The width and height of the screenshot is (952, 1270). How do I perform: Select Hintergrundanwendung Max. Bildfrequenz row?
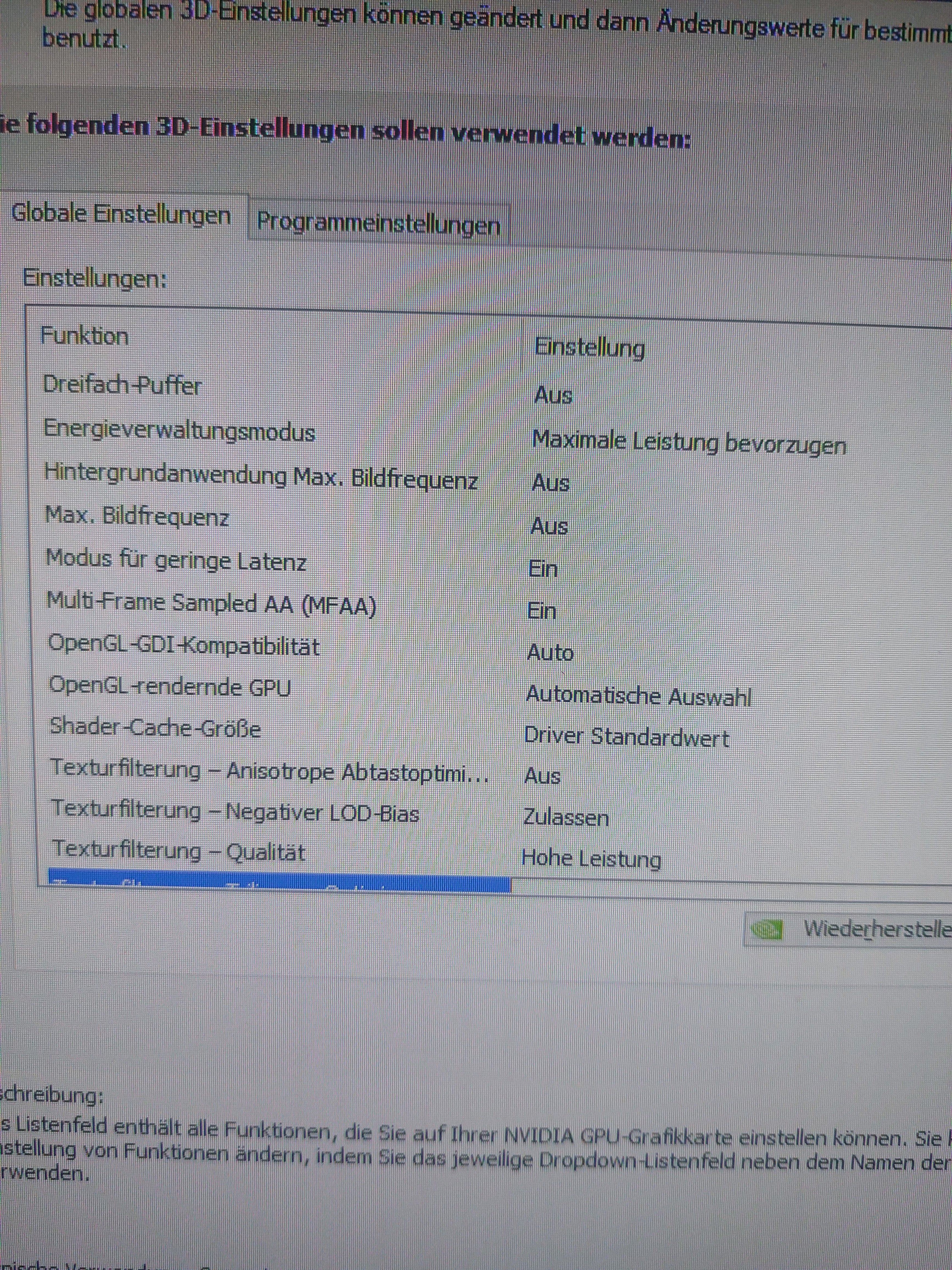[261, 478]
